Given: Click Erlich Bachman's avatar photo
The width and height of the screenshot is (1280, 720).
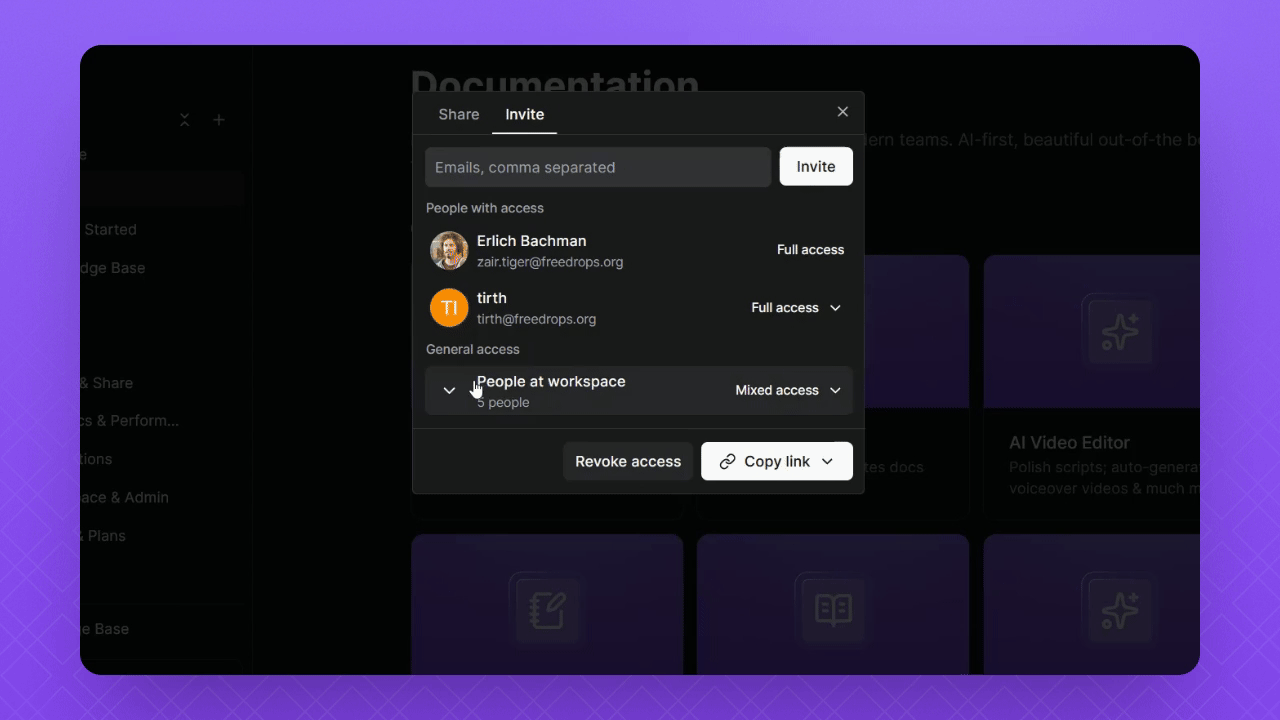Looking at the screenshot, I should pyautogui.click(x=449, y=251).
